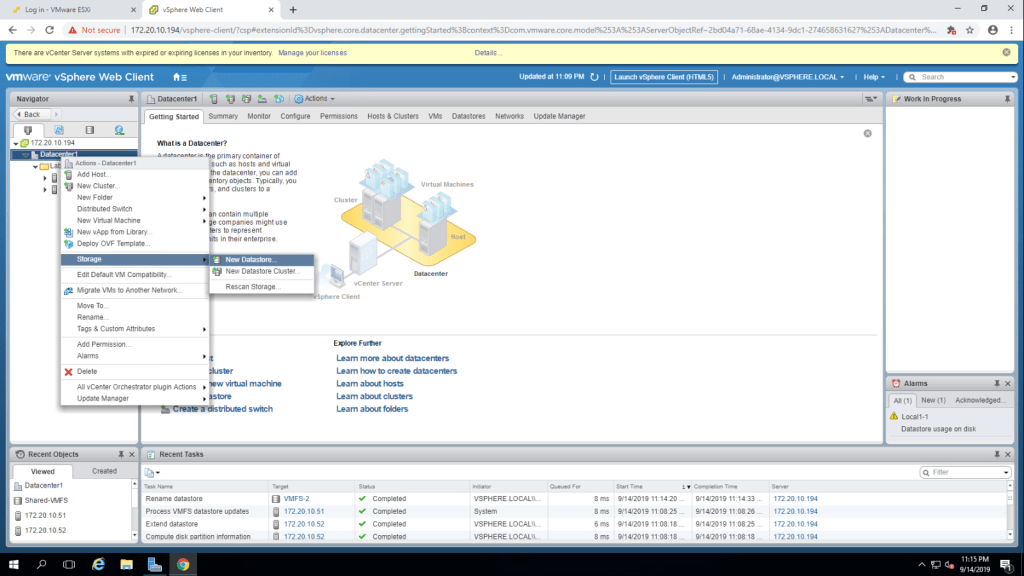Image resolution: width=1024 pixels, height=576 pixels.
Task: Switch to the Summary tab
Action: [x=223, y=116]
